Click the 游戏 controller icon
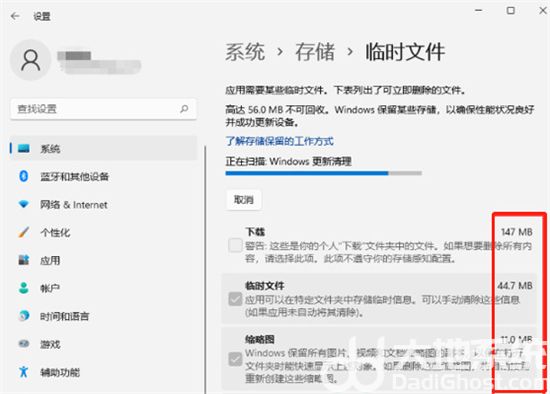Screen dimensions: 550x394 coord(24,344)
